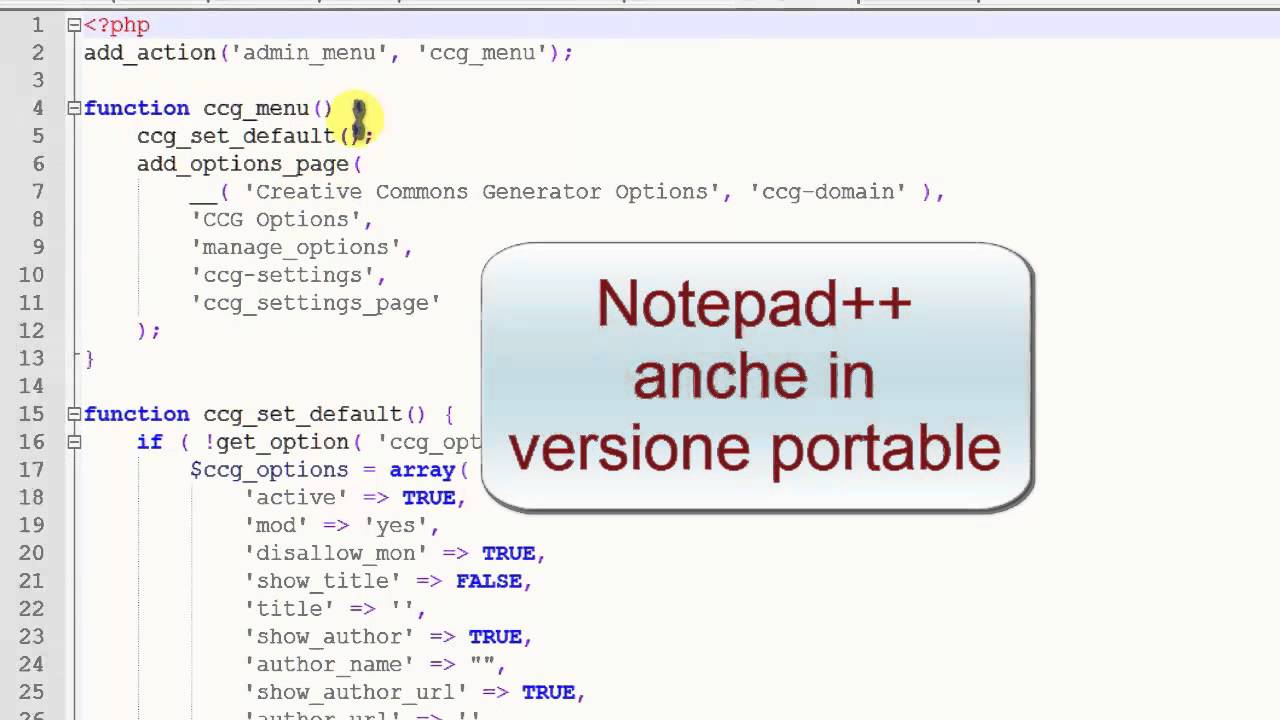The image size is (1280, 720).
Task: Click the 'ccg-domain' string
Action: coord(828,192)
